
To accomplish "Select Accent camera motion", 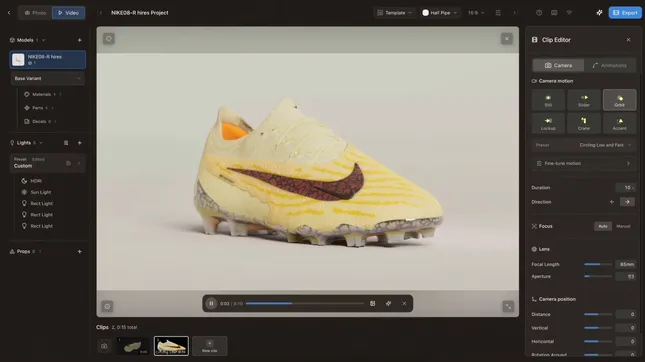I will 619,123.
